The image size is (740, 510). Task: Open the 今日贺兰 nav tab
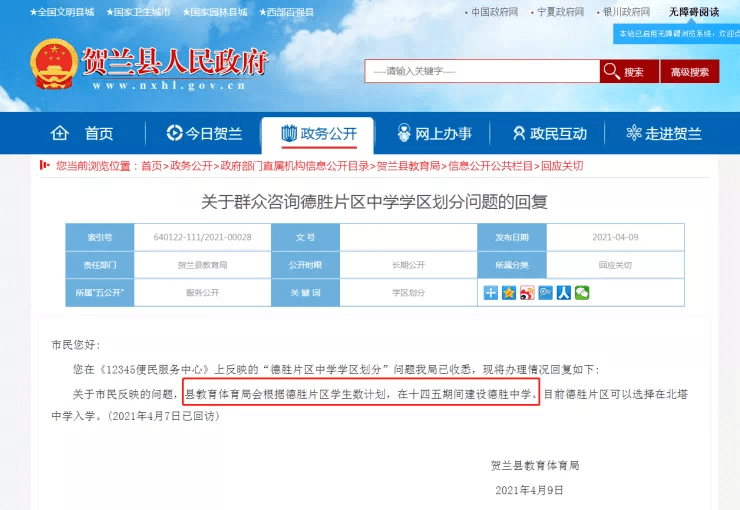[x=204, y=134]
